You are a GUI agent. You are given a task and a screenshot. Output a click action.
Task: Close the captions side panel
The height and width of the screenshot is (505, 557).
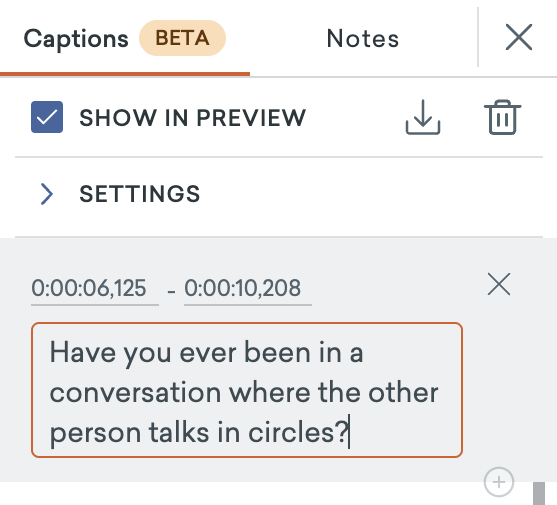[519, 37]
